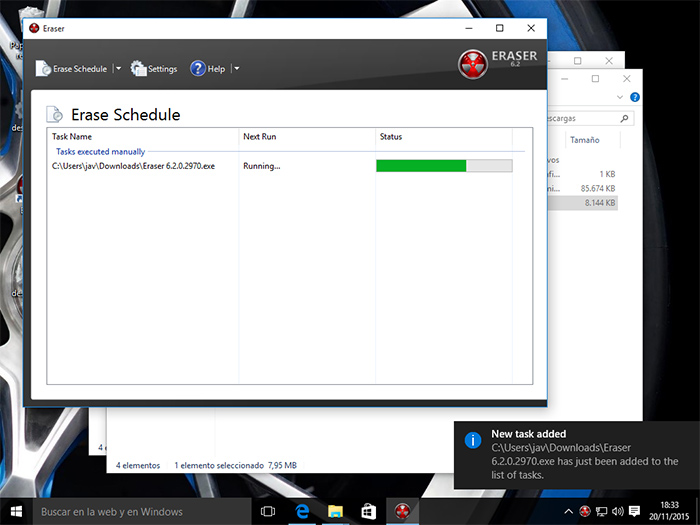Click the Erase Schedule toolbar icon

tap(43, 69)
